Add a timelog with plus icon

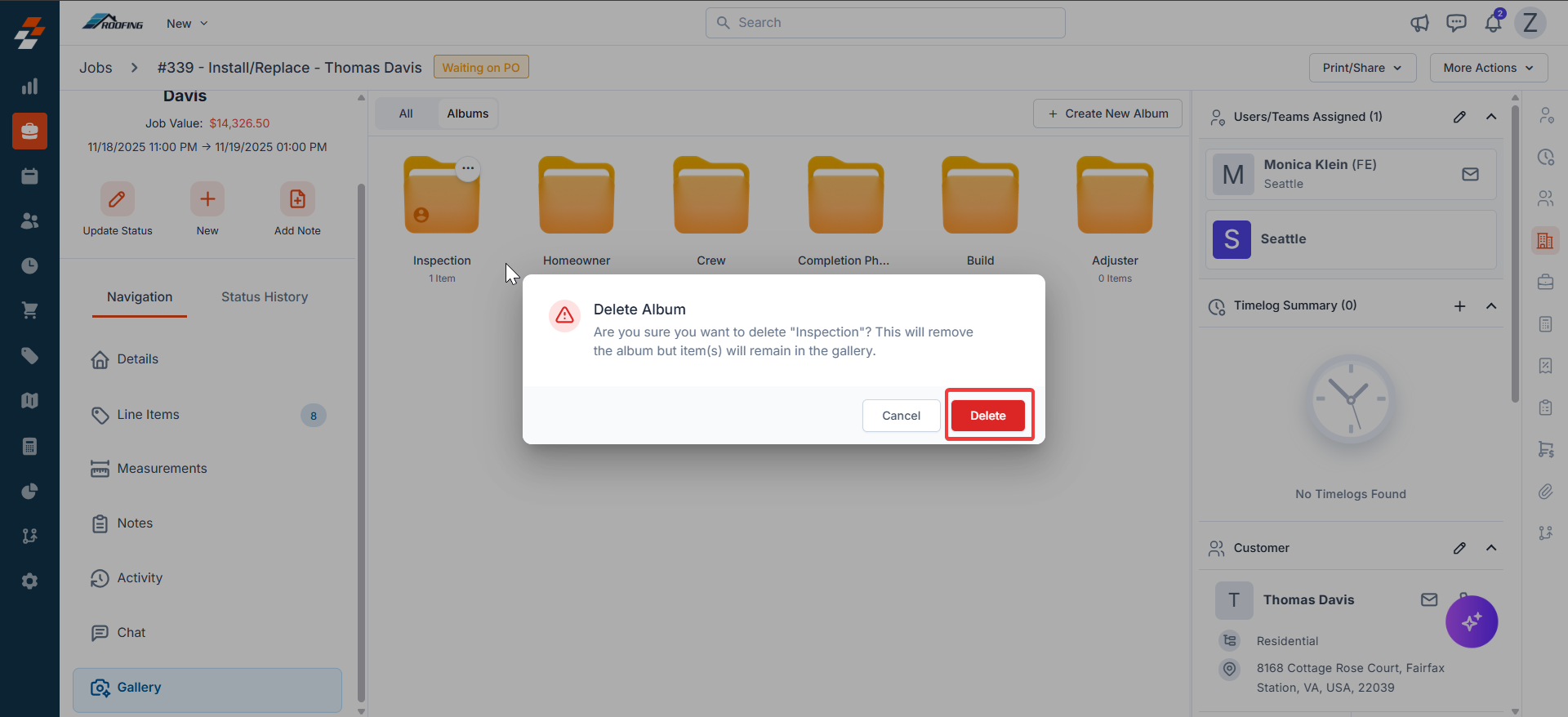(x=1459, y=306)
